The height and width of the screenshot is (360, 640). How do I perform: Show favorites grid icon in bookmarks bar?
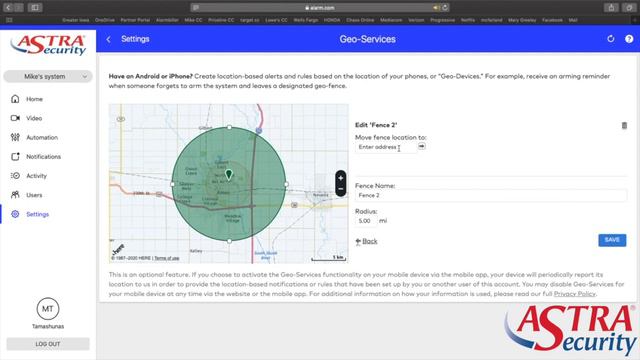(x=9, y=20)
